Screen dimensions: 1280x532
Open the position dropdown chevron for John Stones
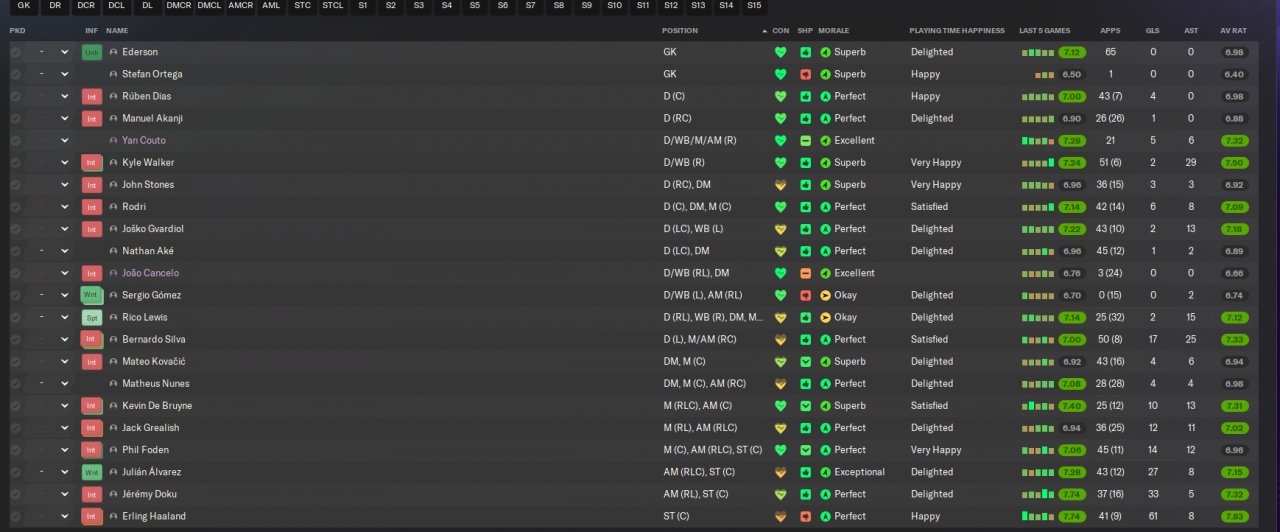[x=65, y=184]
